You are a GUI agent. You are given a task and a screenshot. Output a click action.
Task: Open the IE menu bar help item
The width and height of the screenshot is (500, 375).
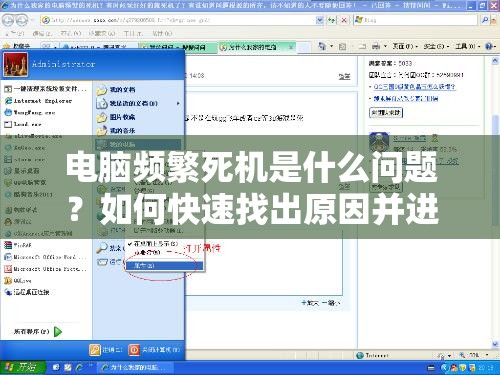coord(162,34)
